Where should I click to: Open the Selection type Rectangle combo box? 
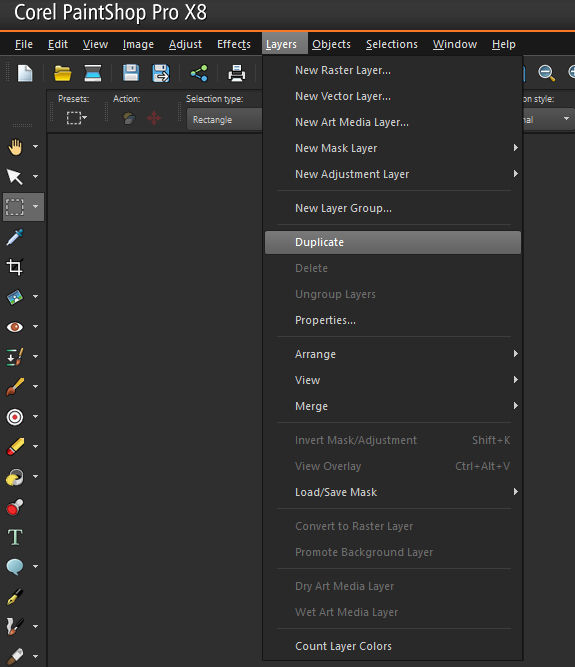[225, 120]
